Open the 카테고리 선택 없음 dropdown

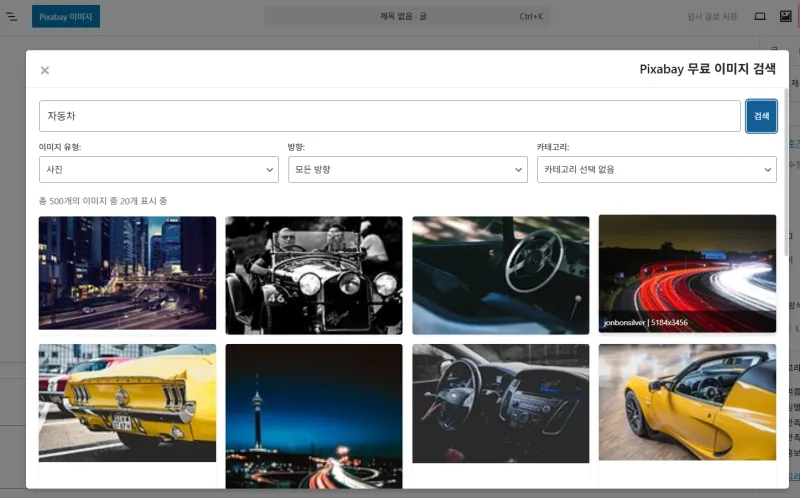[x=656, y=170]
